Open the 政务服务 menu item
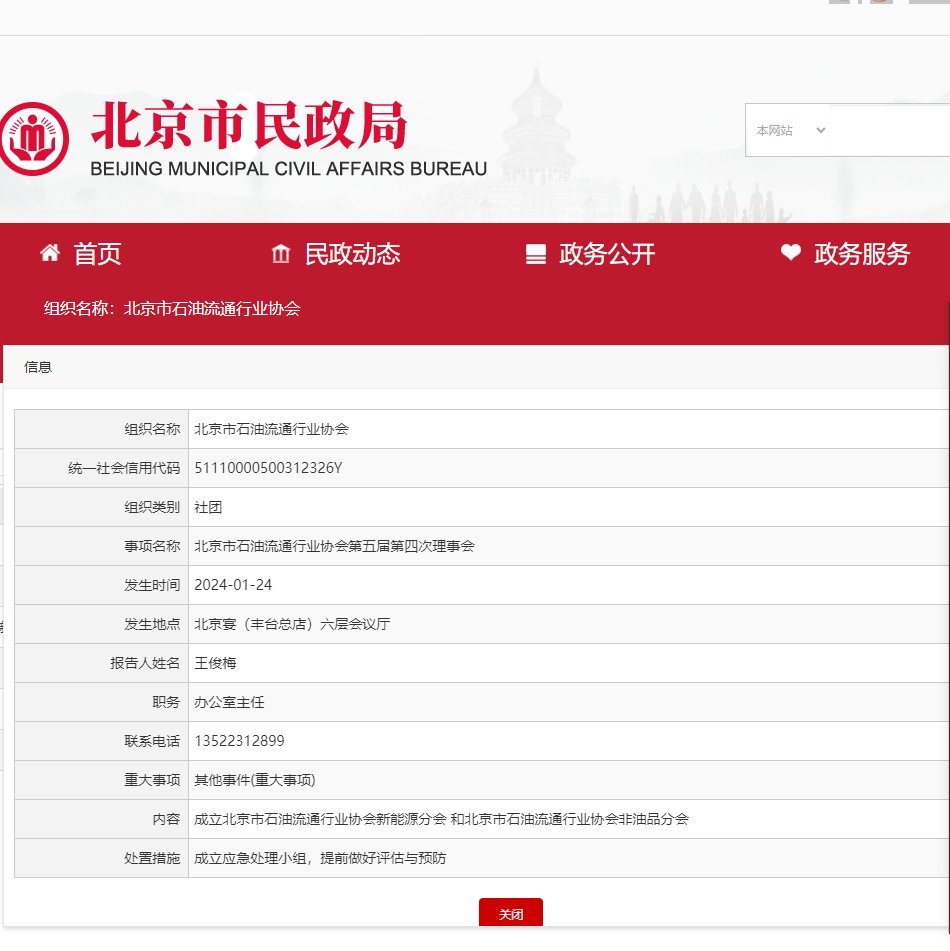This screenshot has width=950, height=951. 862,254
